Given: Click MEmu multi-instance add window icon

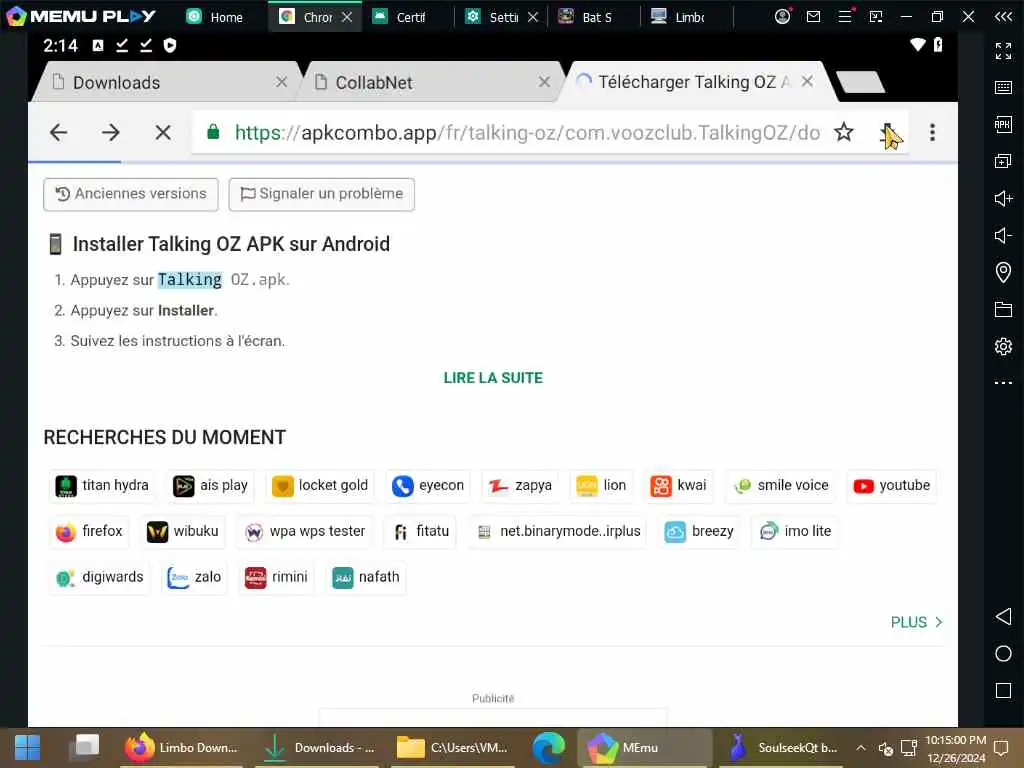Looking at the screenshot, I should (1003, 161).
